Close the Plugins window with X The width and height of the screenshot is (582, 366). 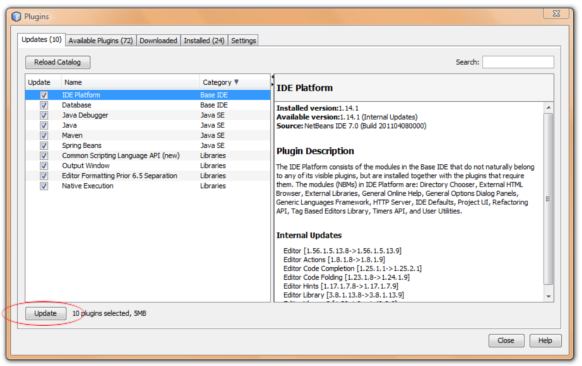click(x=556, y=13)
